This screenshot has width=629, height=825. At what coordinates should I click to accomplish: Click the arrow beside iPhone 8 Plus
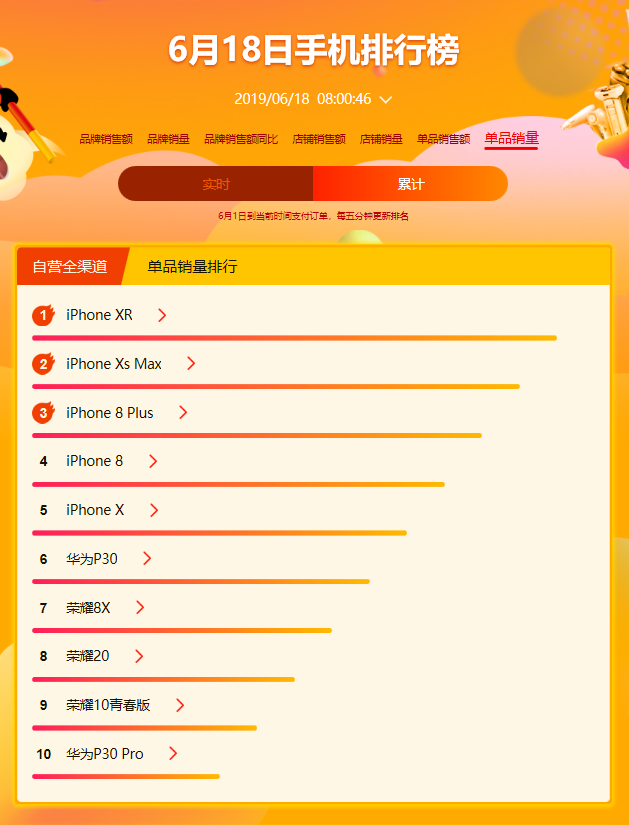pyautogui.click(x=183, y=412)
